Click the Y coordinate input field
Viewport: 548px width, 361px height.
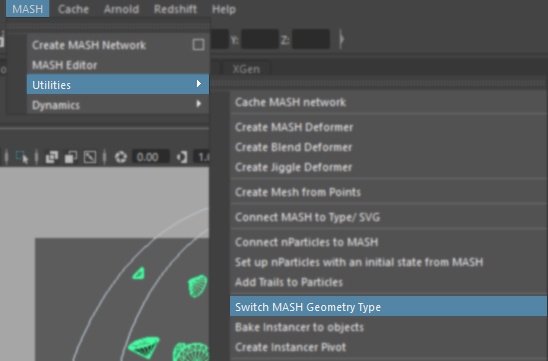click(260, 39)
